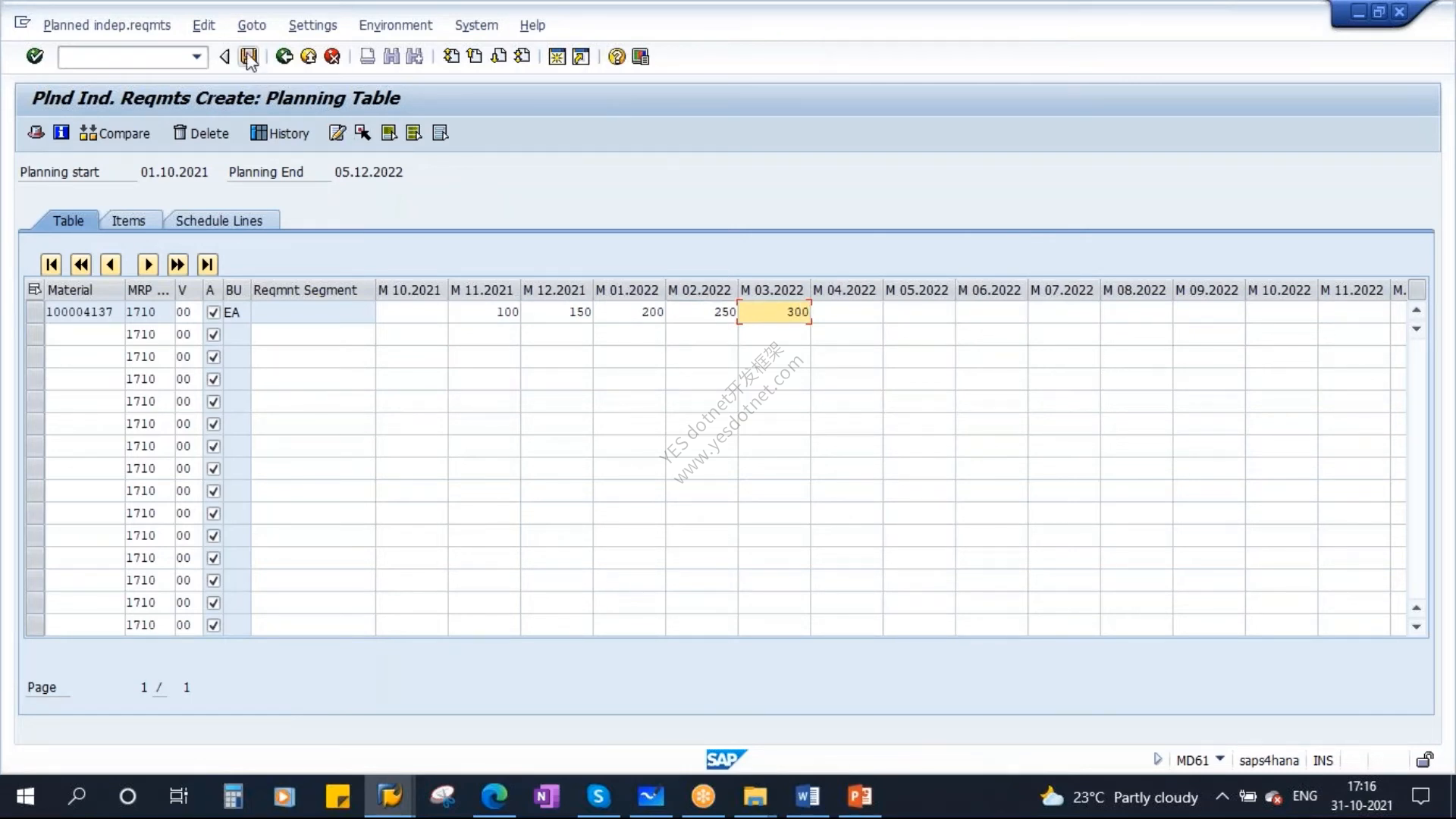Image resolution: width=1456 pixels, height=819 pixels.
Task: Click the green Back arrow icon
Action: (284, 56)
